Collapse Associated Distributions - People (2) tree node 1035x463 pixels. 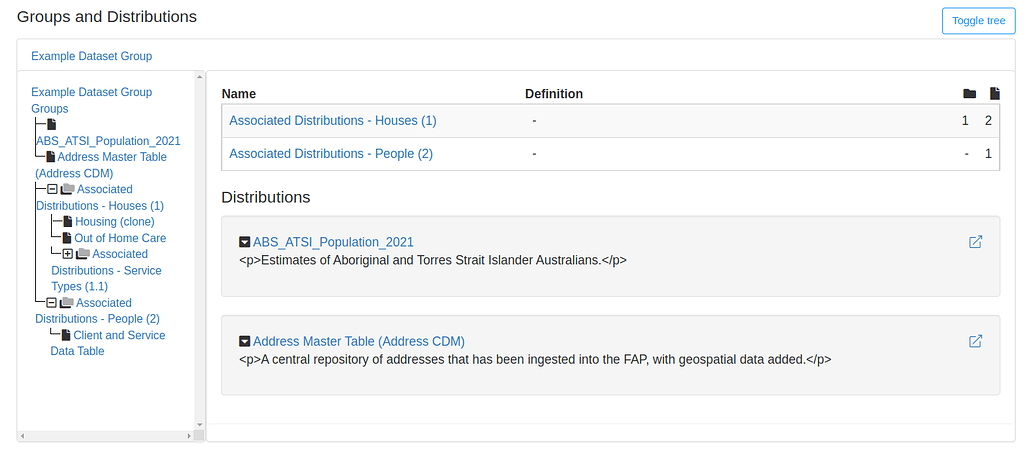(x=52, y=303)
